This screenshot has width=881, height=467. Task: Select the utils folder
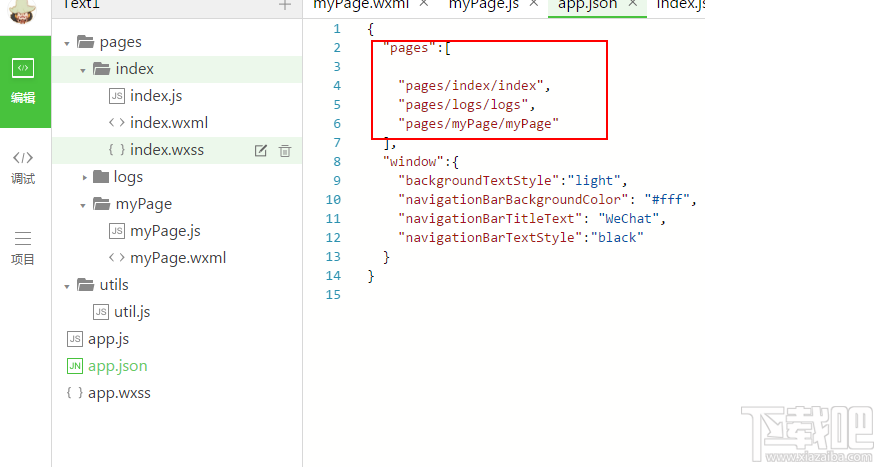[177, 285]
